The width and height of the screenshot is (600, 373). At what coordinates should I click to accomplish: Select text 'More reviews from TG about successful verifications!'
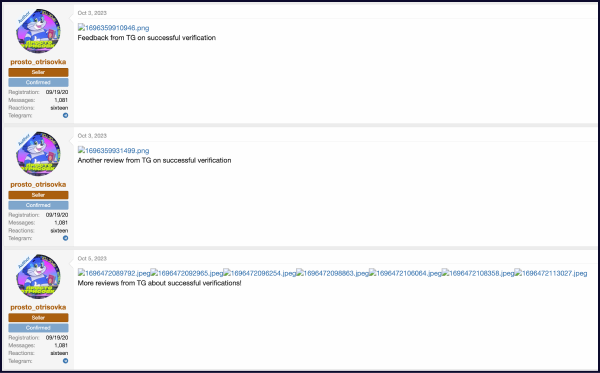pos(159,283)
